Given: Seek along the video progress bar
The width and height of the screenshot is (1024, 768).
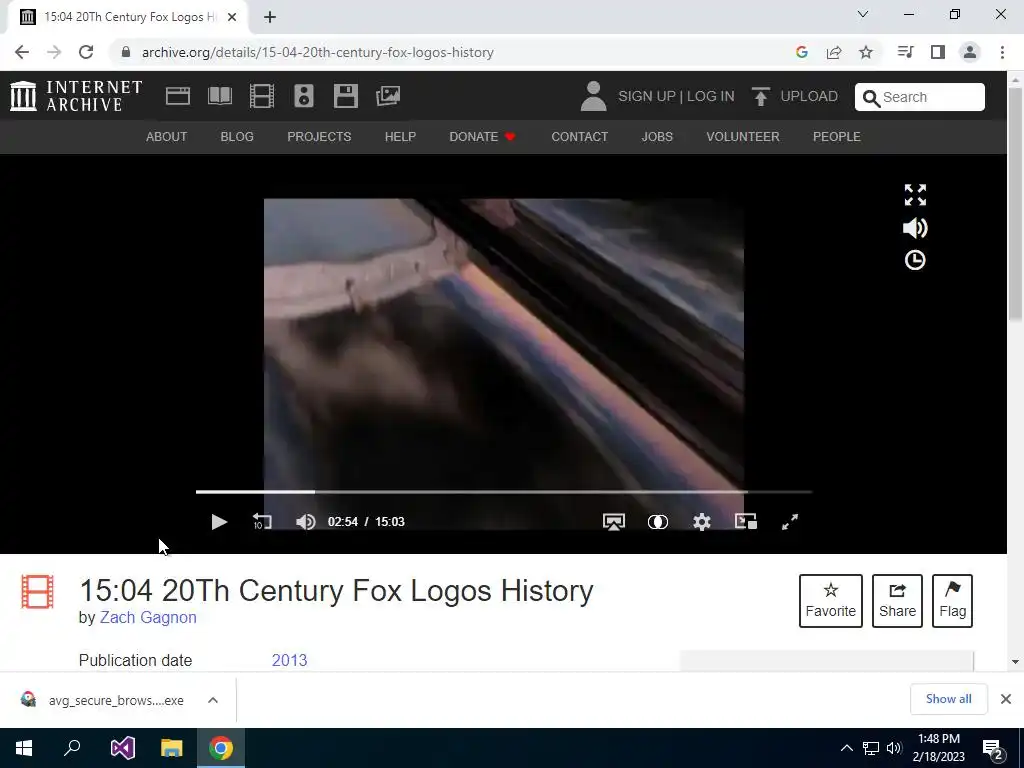Looking at the screenshot, I should click(504, 492).
